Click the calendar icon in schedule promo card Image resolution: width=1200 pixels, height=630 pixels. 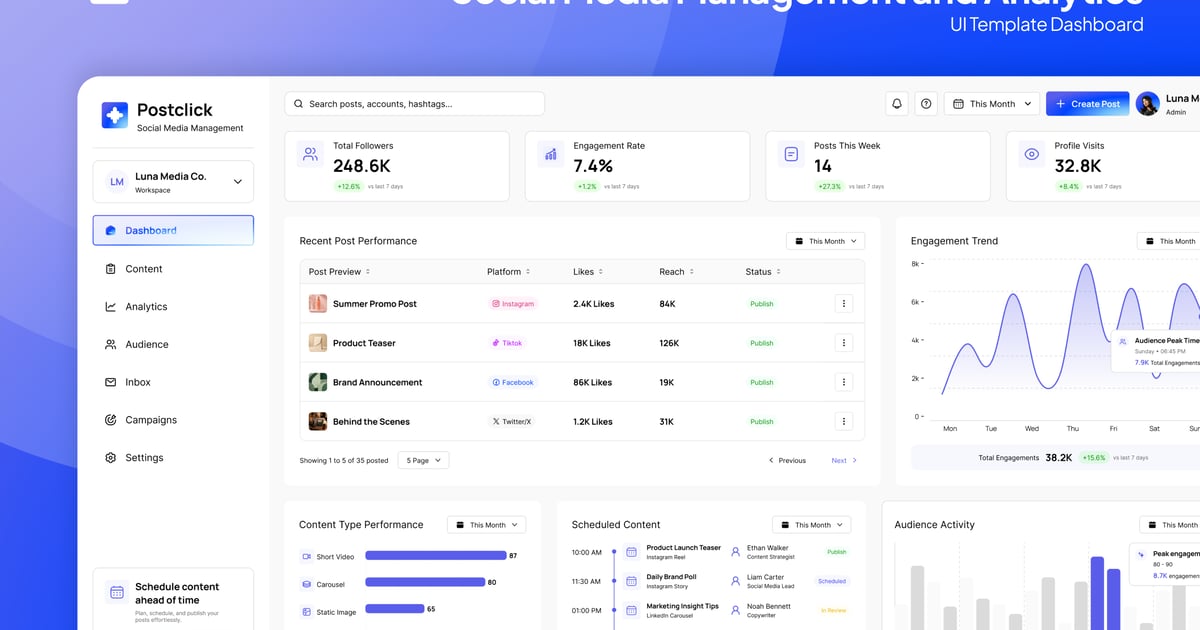click(x=116, y=592)
